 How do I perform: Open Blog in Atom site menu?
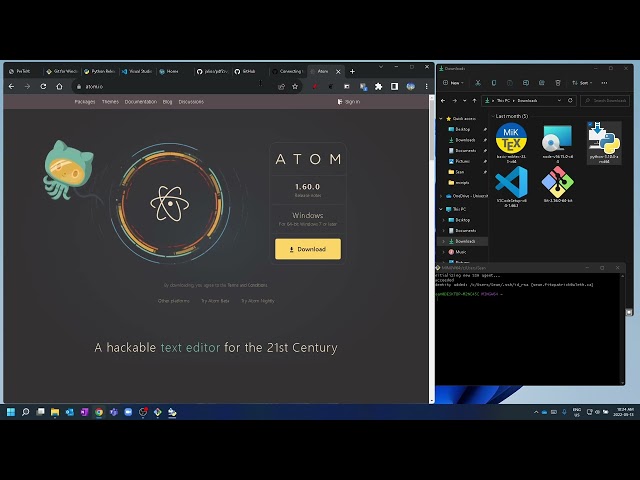[167, 102]
